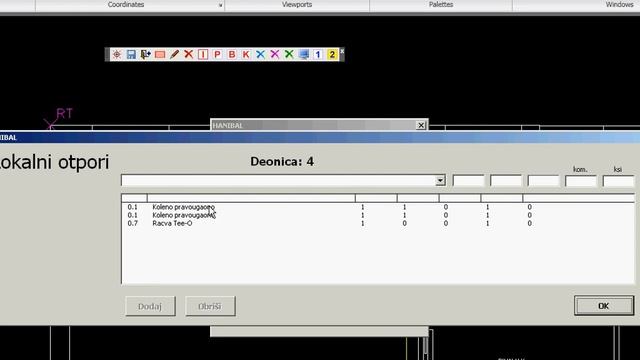Click the Obriši button
Screen dimensions: 640x360
210,306
